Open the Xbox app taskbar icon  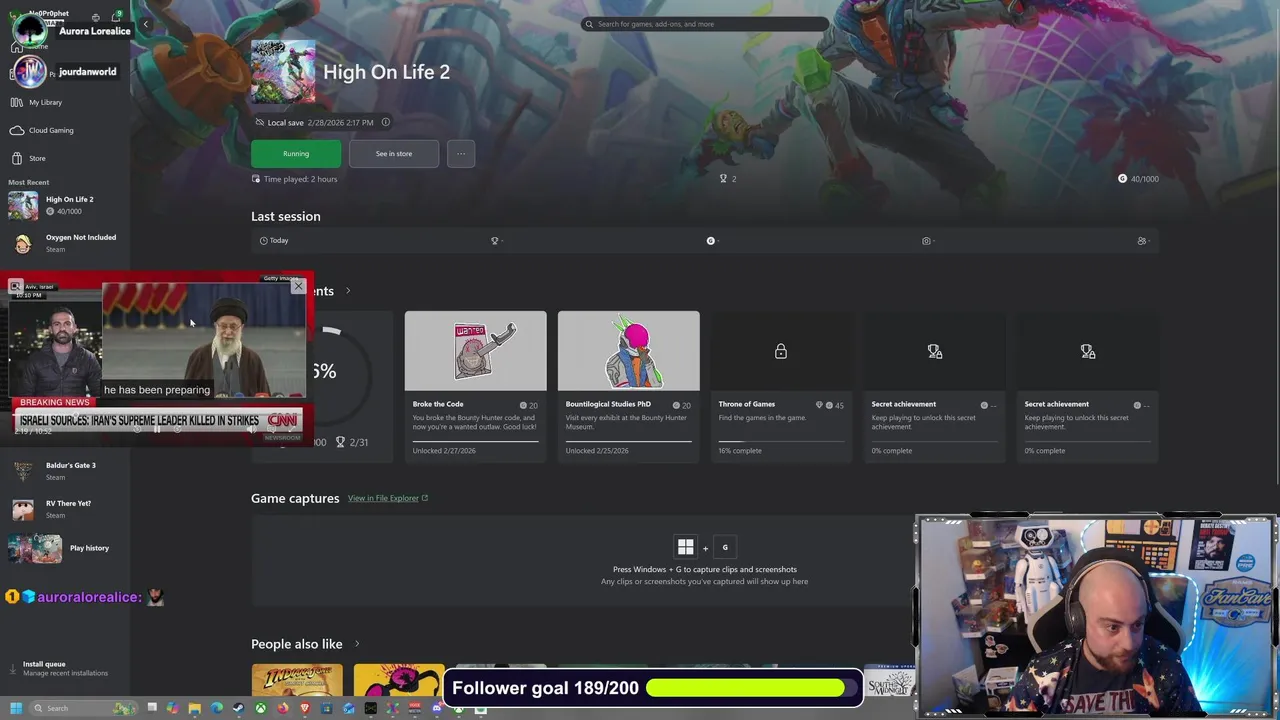pyautogui.click(x=261, y=708)
